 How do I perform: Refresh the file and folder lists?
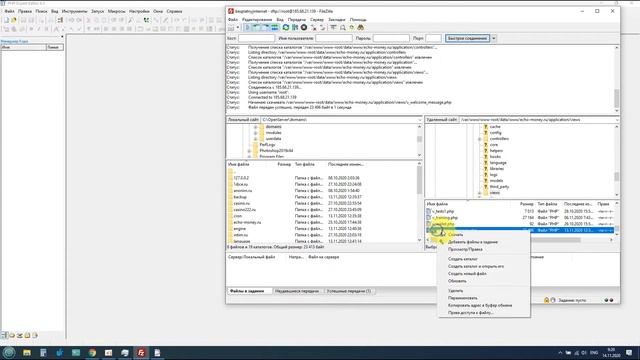coord(286,28)
